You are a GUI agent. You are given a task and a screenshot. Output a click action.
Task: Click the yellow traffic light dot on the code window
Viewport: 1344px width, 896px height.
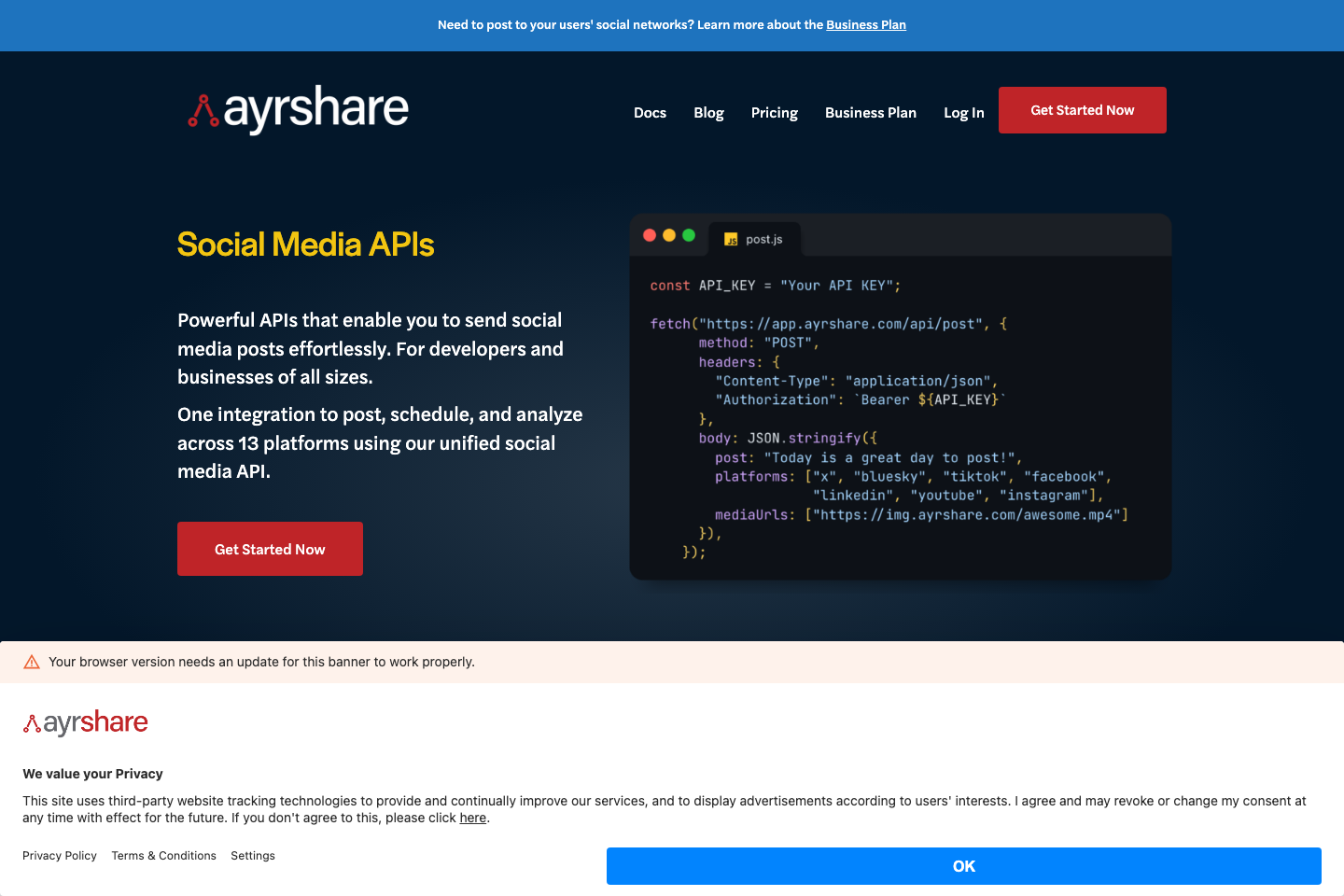[669, 235]
